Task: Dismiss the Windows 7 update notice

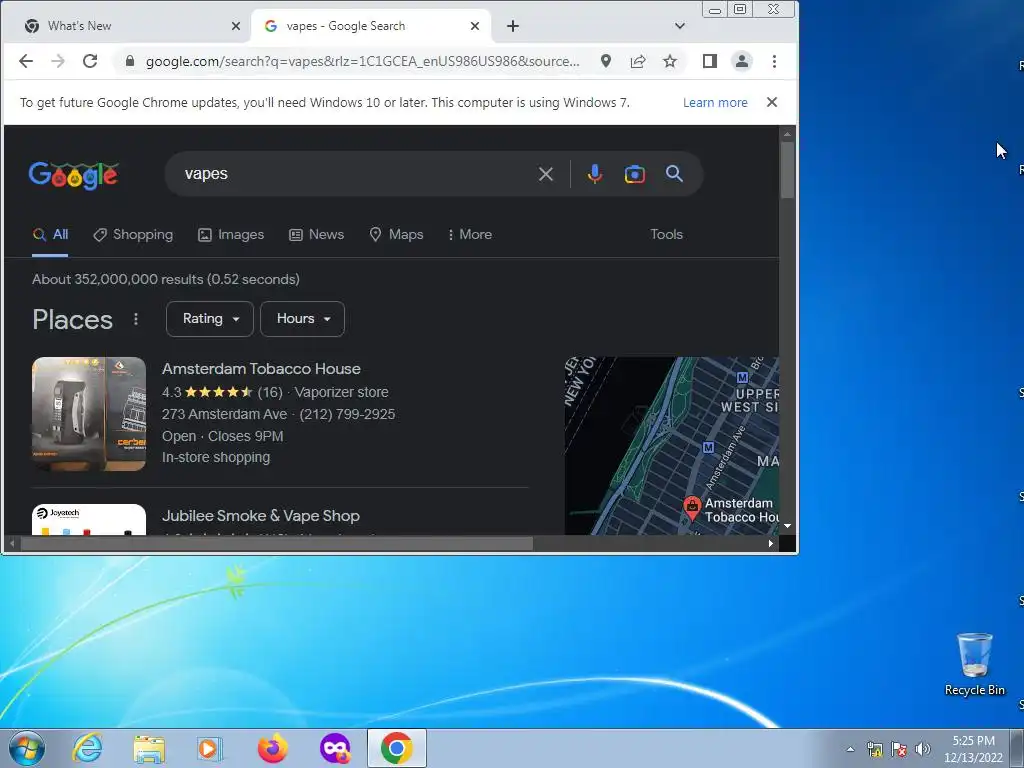Action: click(772, 102)
